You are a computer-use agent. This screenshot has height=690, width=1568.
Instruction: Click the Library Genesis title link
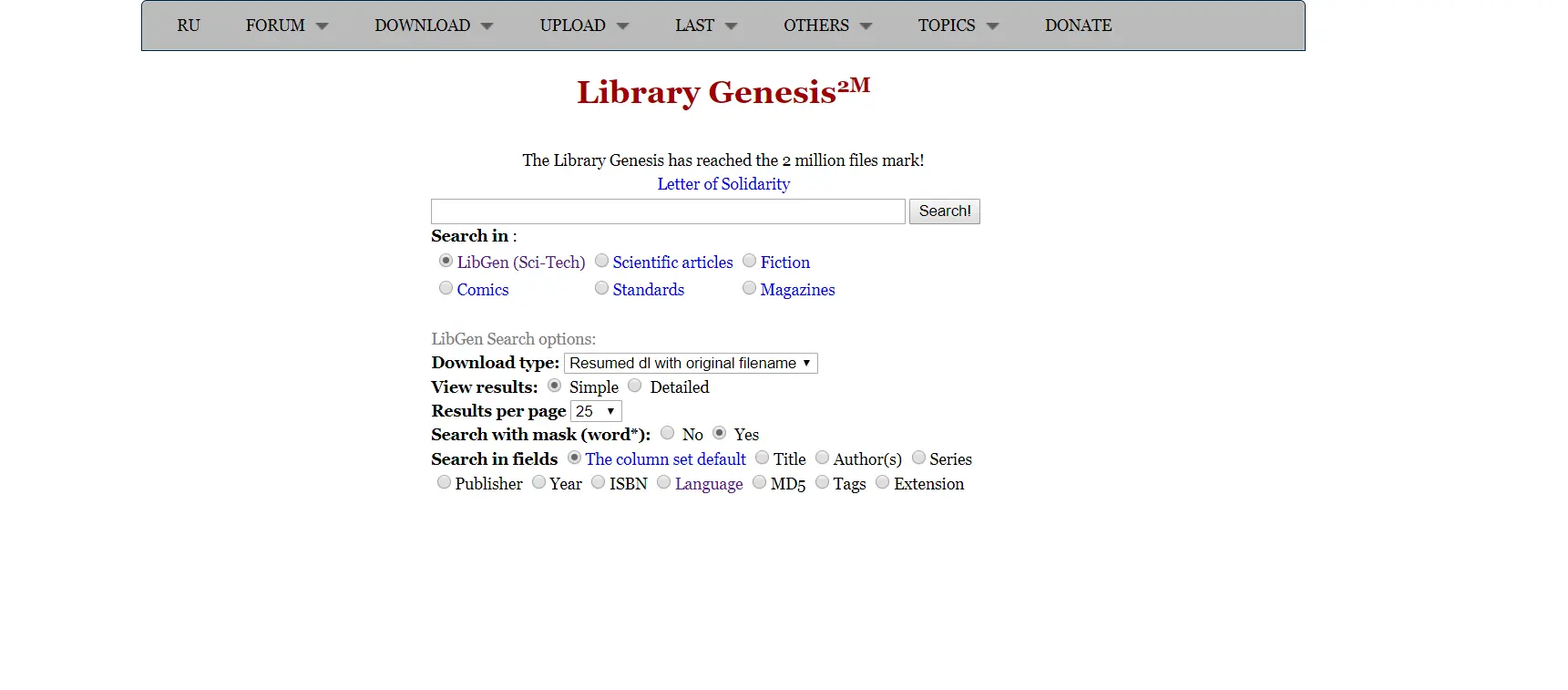tap(723, 92)
